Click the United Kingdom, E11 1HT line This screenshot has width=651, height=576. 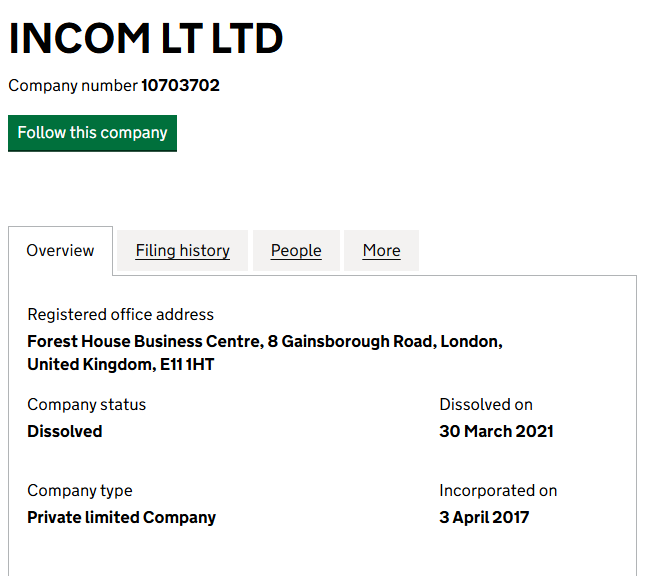(x=120, y=364)
